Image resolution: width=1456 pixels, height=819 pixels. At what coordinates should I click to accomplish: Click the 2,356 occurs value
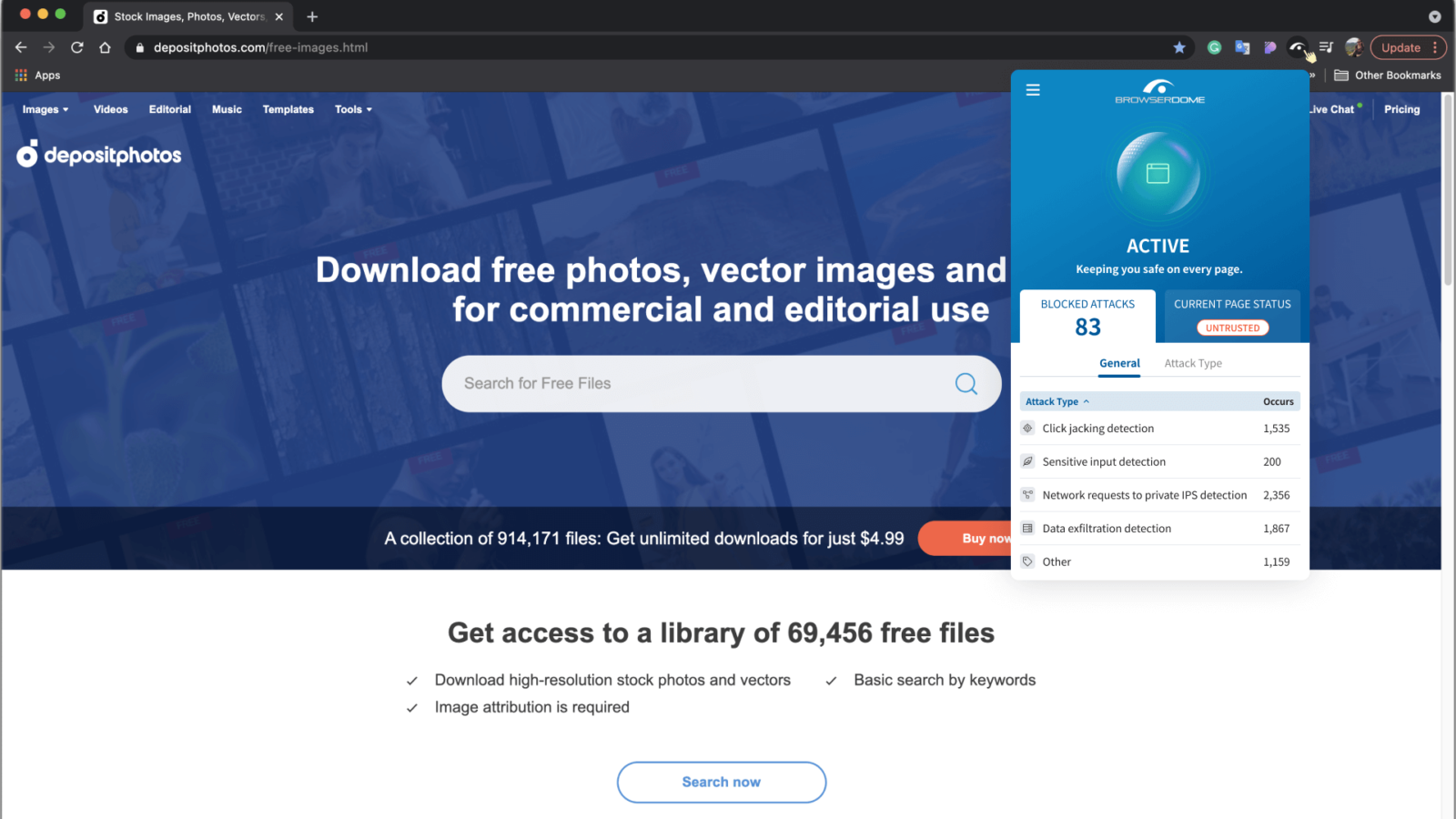(x=1276, y=495)
